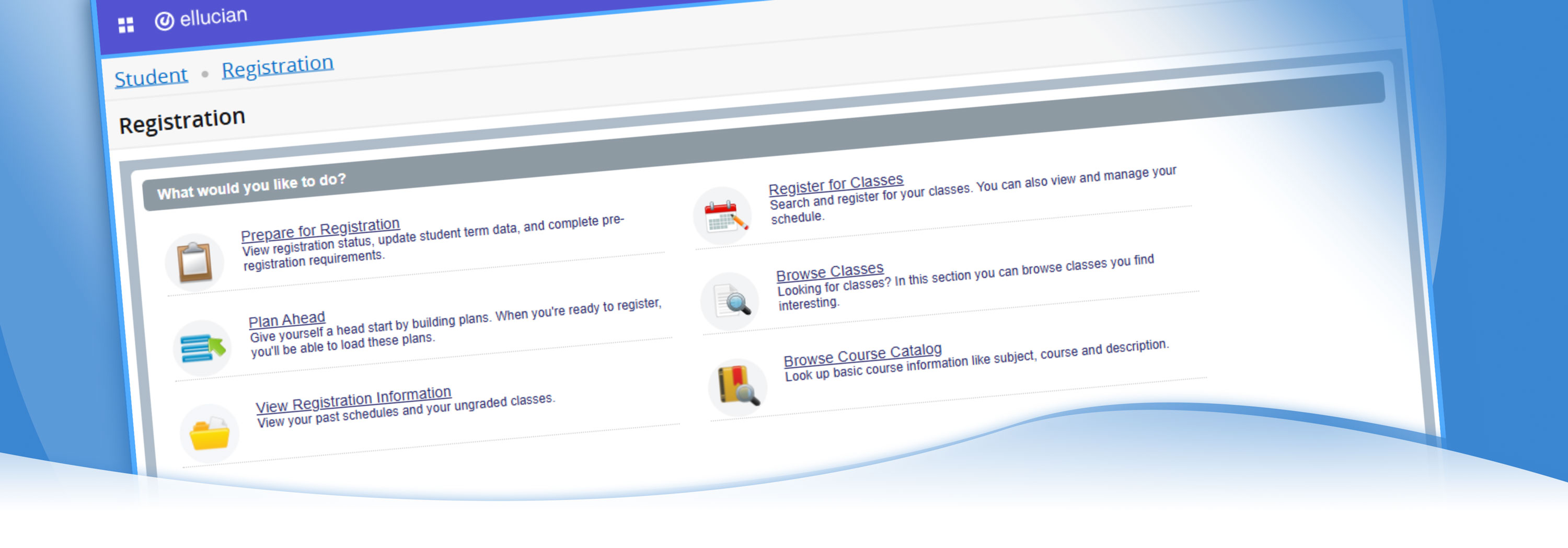Click the View Registration Information folder icon
Viewport: 1568px width, 548px height.
(210, 433)
